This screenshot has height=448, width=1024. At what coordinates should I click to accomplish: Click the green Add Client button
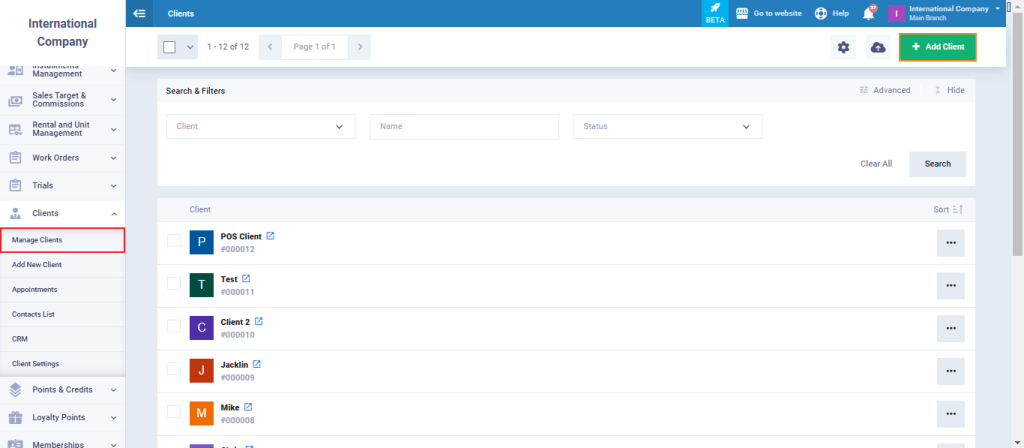(x=937, y=47)
